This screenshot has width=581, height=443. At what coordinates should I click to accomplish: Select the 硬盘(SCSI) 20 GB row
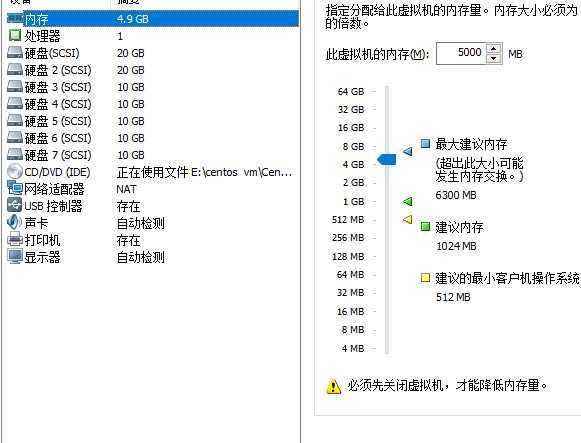pyautogui.click(x=153, y=53)
